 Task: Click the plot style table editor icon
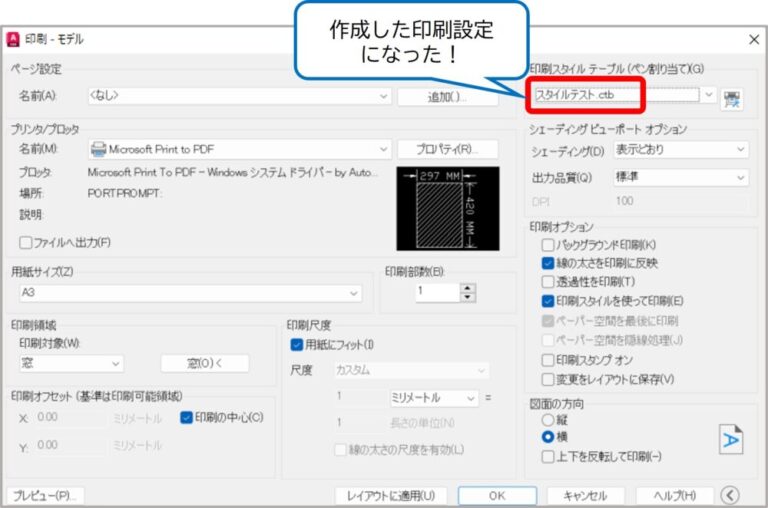coord(735,97)
